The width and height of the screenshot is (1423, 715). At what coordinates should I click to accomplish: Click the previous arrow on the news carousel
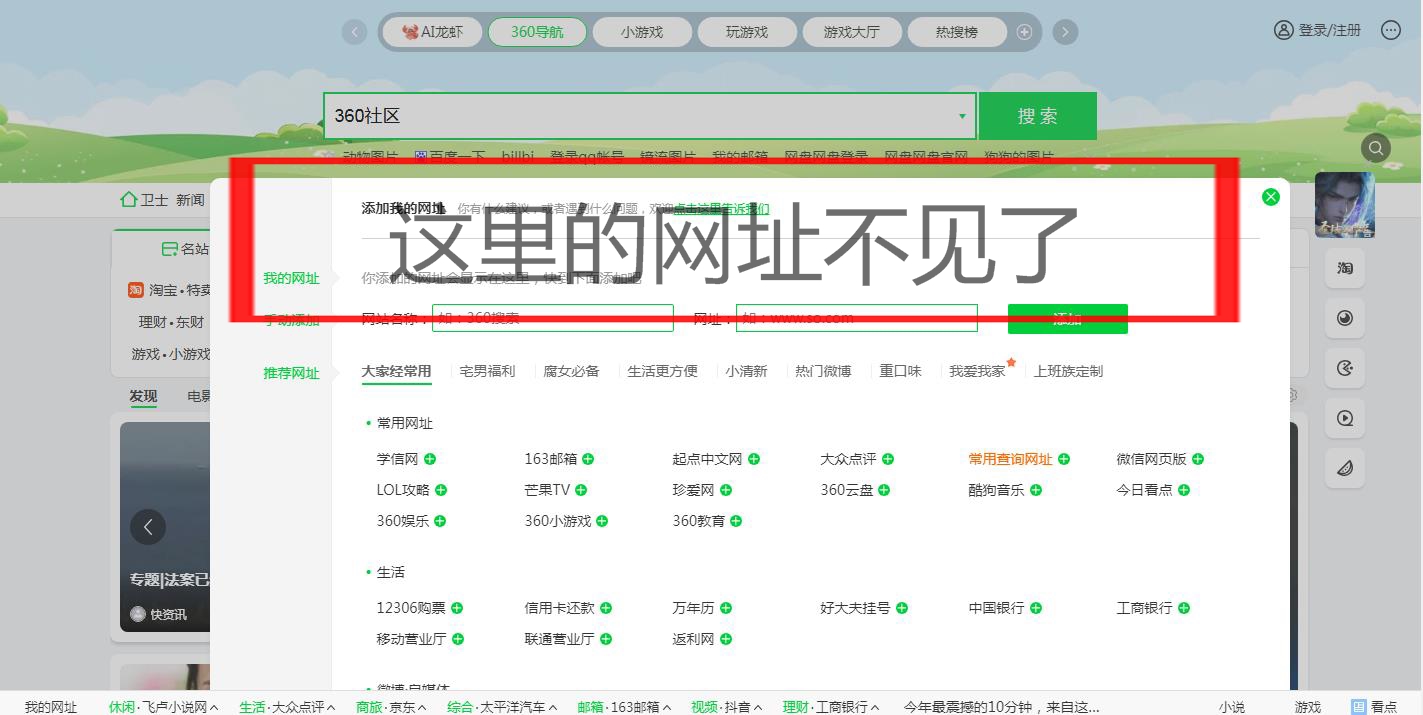(148, 527)
